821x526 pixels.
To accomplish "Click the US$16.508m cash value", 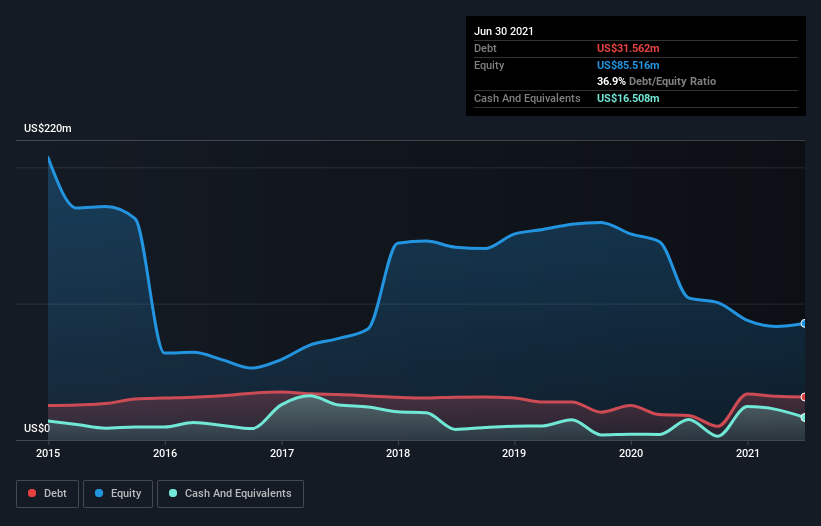I will pos(628,98).
